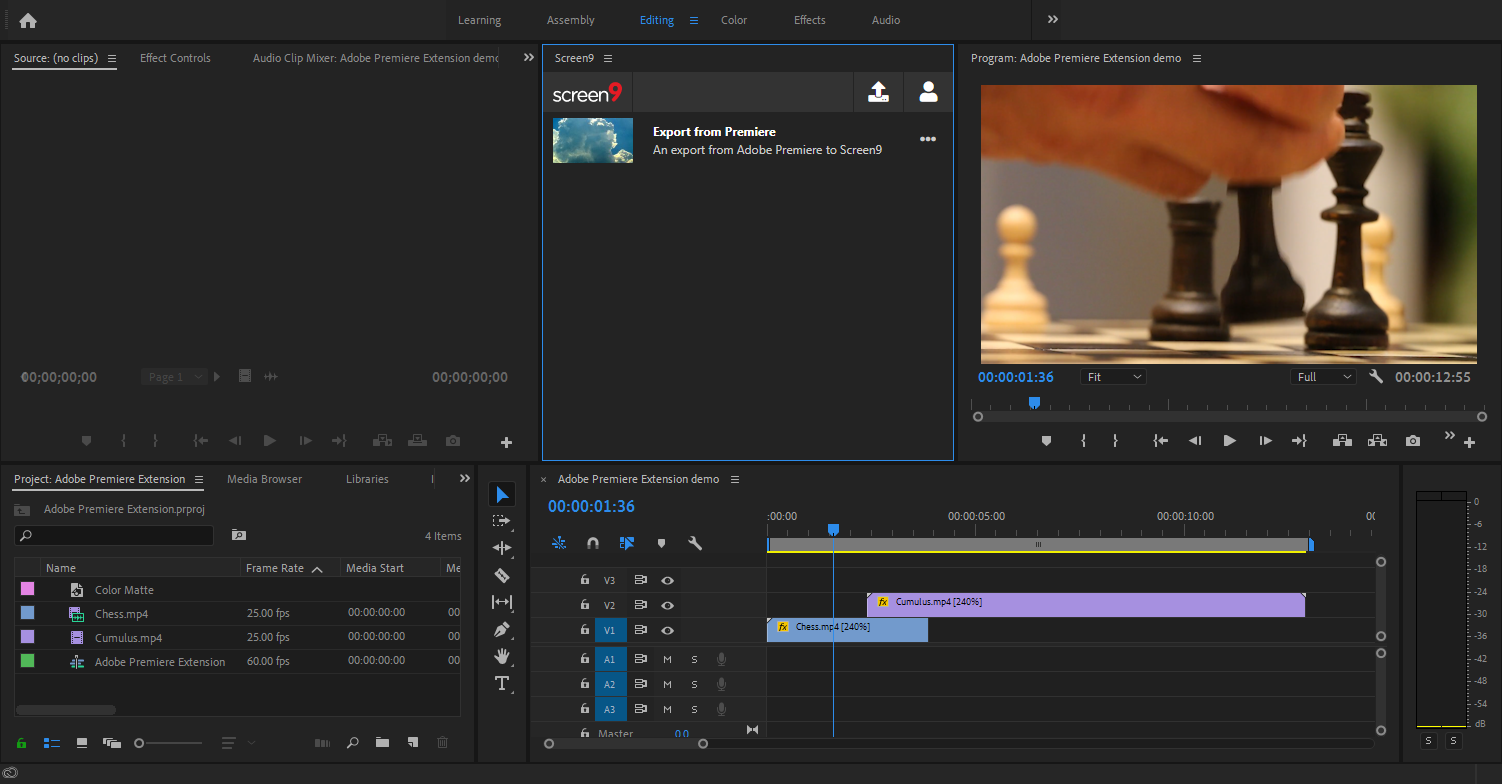Open Program Monitor settings wrench

click(x=1376, y=377)
